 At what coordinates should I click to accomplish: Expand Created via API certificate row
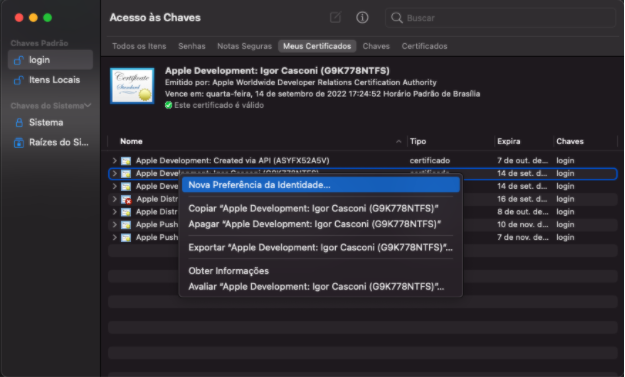point(114,161)
